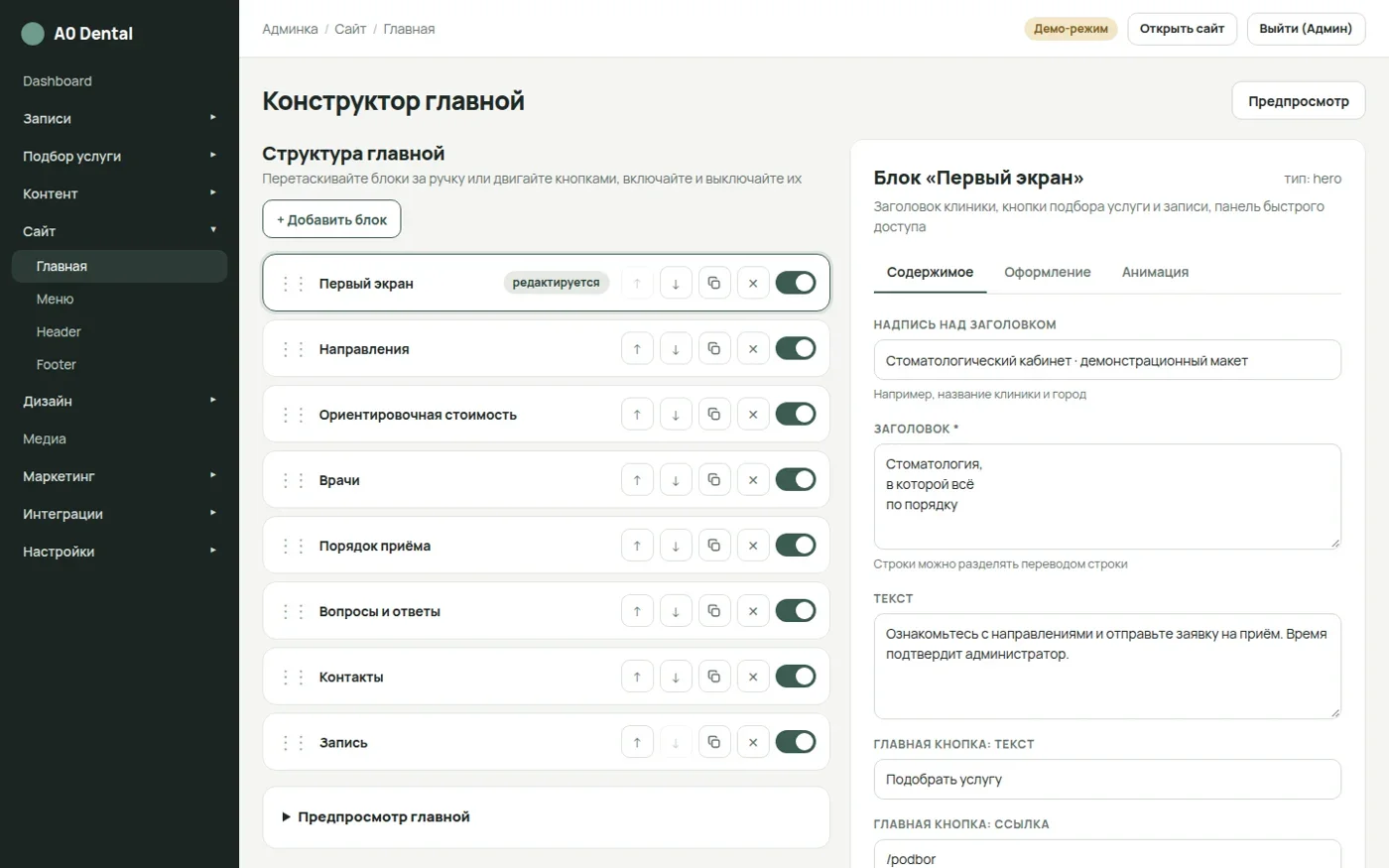The image size is (1389, 868).
Task: Click the «Текст» description textarea
Action: click(x=1107, y=666)
